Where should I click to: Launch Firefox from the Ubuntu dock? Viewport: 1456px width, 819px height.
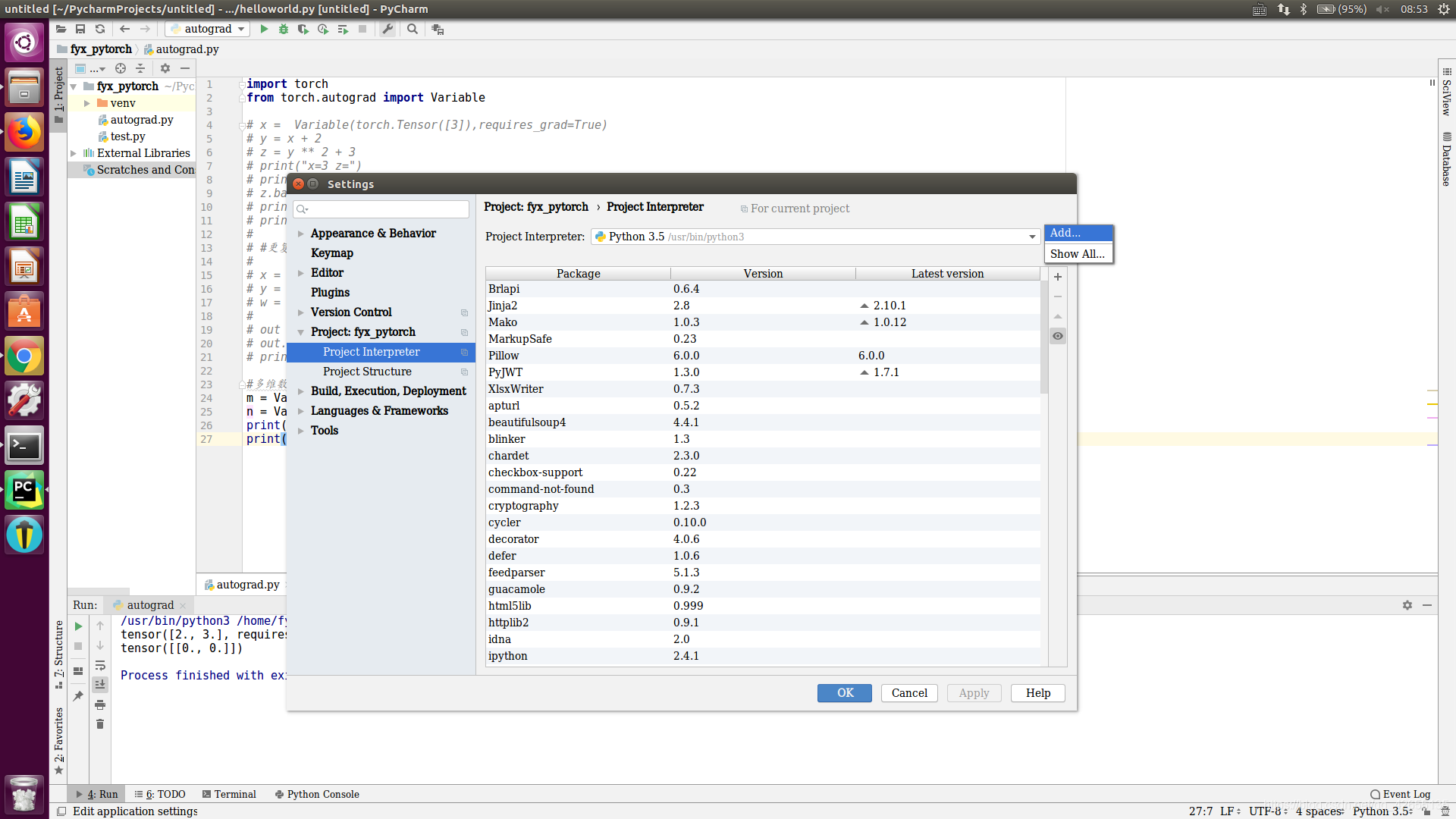point(24,133)
